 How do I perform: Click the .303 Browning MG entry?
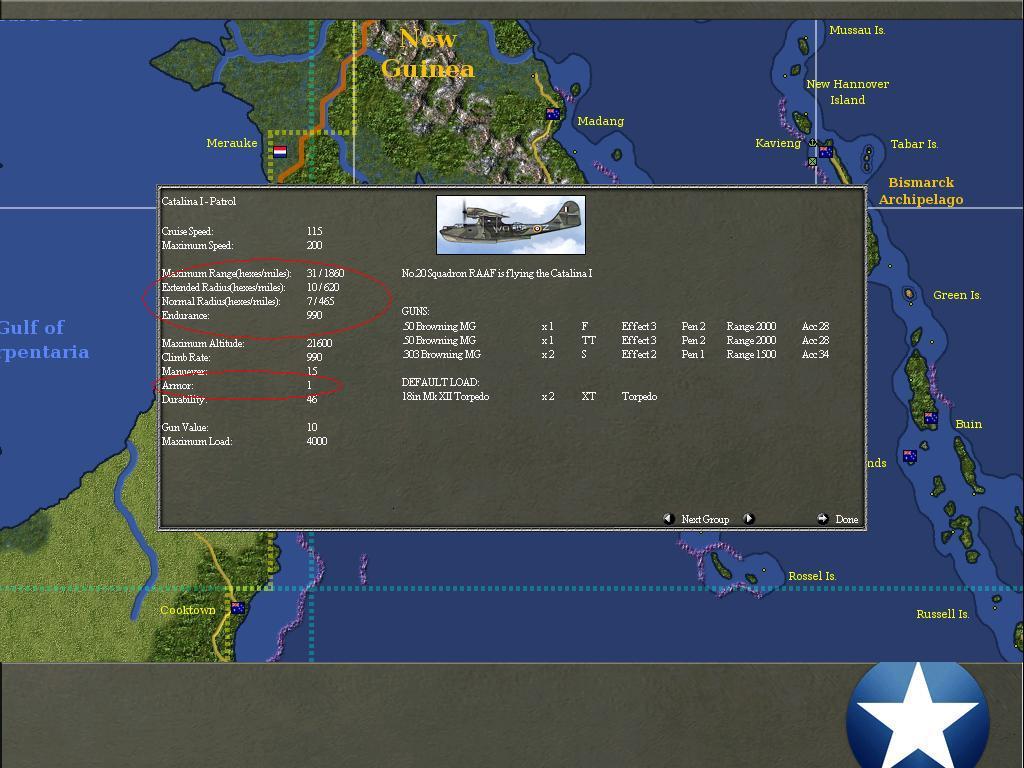pyautogui.click(x=441, y=355)
